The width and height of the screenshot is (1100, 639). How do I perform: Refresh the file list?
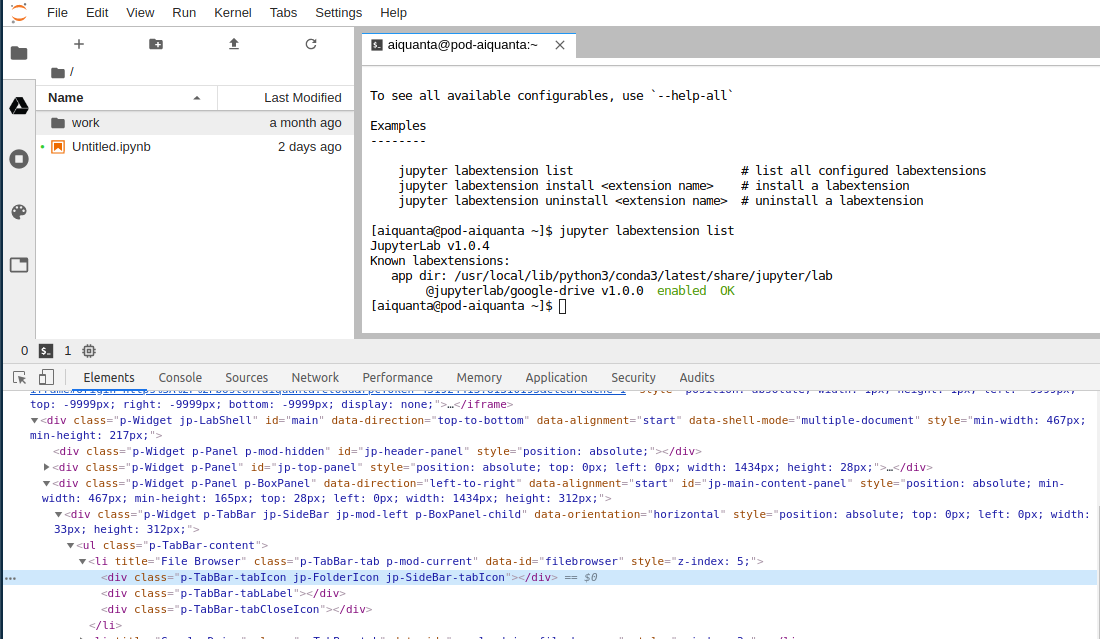click(311, 44)
